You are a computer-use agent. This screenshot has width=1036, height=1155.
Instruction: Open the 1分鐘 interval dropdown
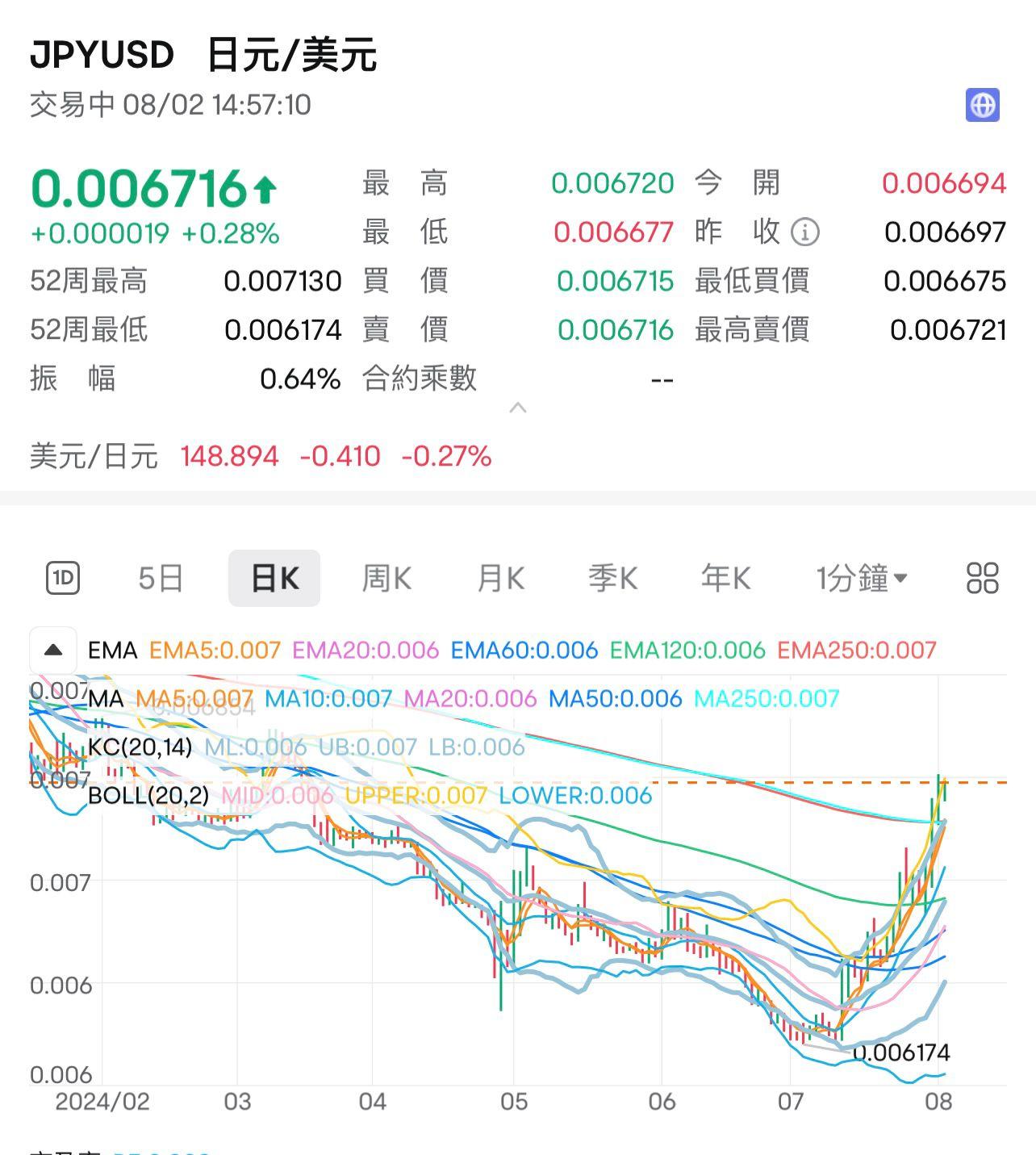point(860,577)
